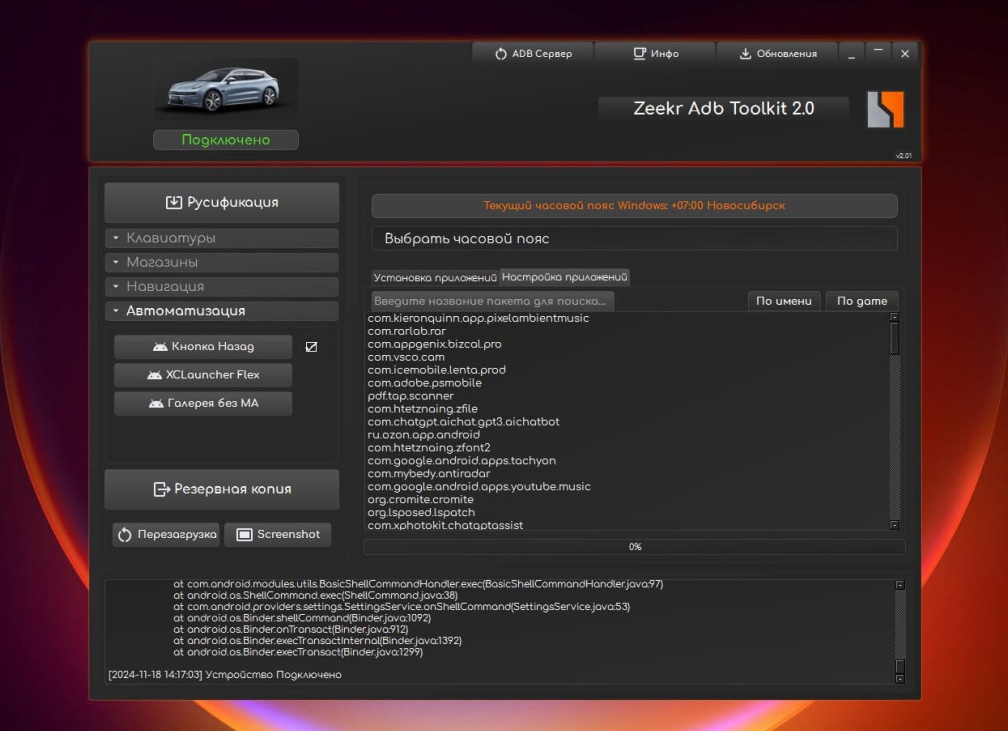Viewport: 1008px width, 731px height.
Task: Select com.kieronquinn.app.pixelambientmusic package
Action: click(478, 318)
